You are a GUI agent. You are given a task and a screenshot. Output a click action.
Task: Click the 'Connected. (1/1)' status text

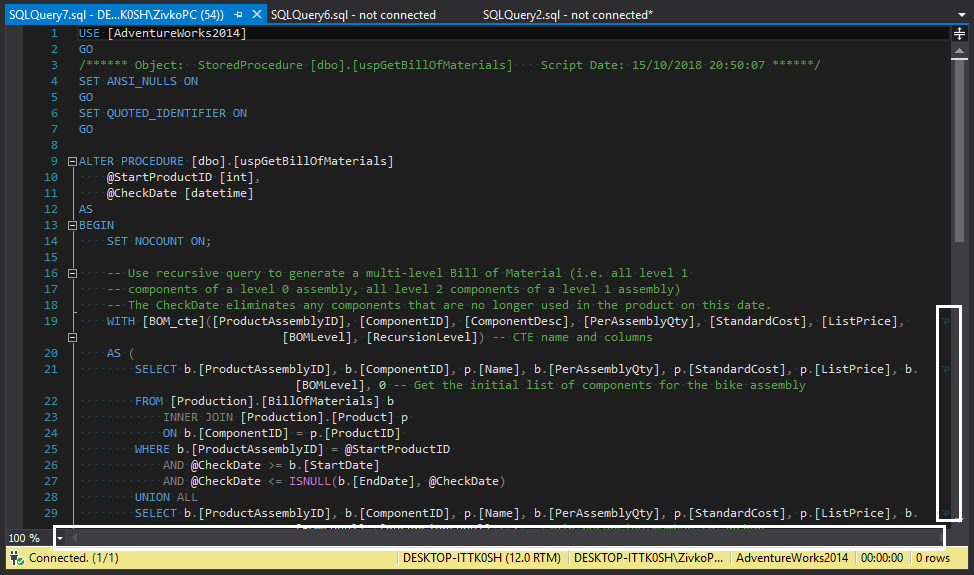[x=73, y=558]
